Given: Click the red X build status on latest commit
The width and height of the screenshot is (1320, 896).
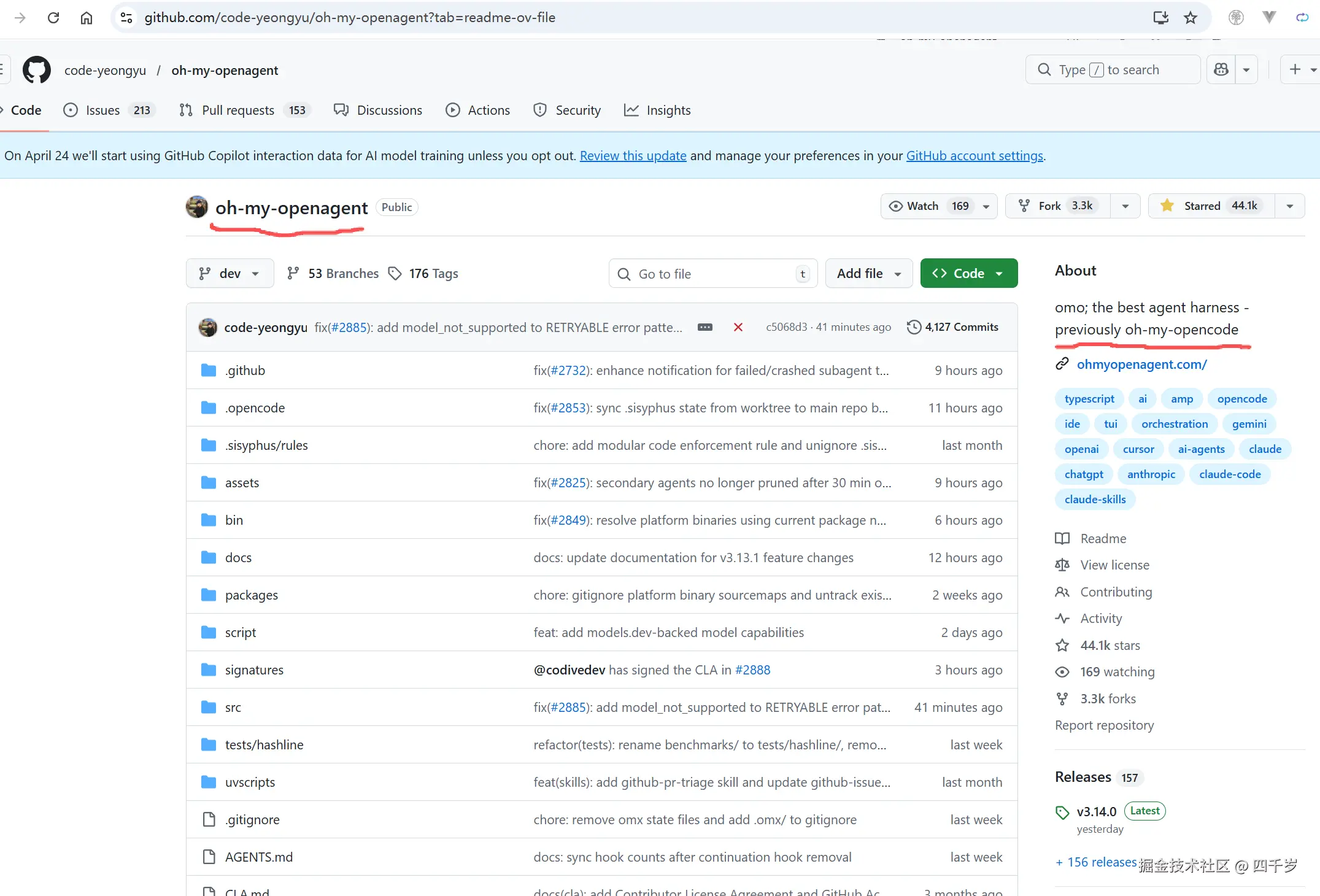Looking at the screenshot, I should [x=738, y=327].
